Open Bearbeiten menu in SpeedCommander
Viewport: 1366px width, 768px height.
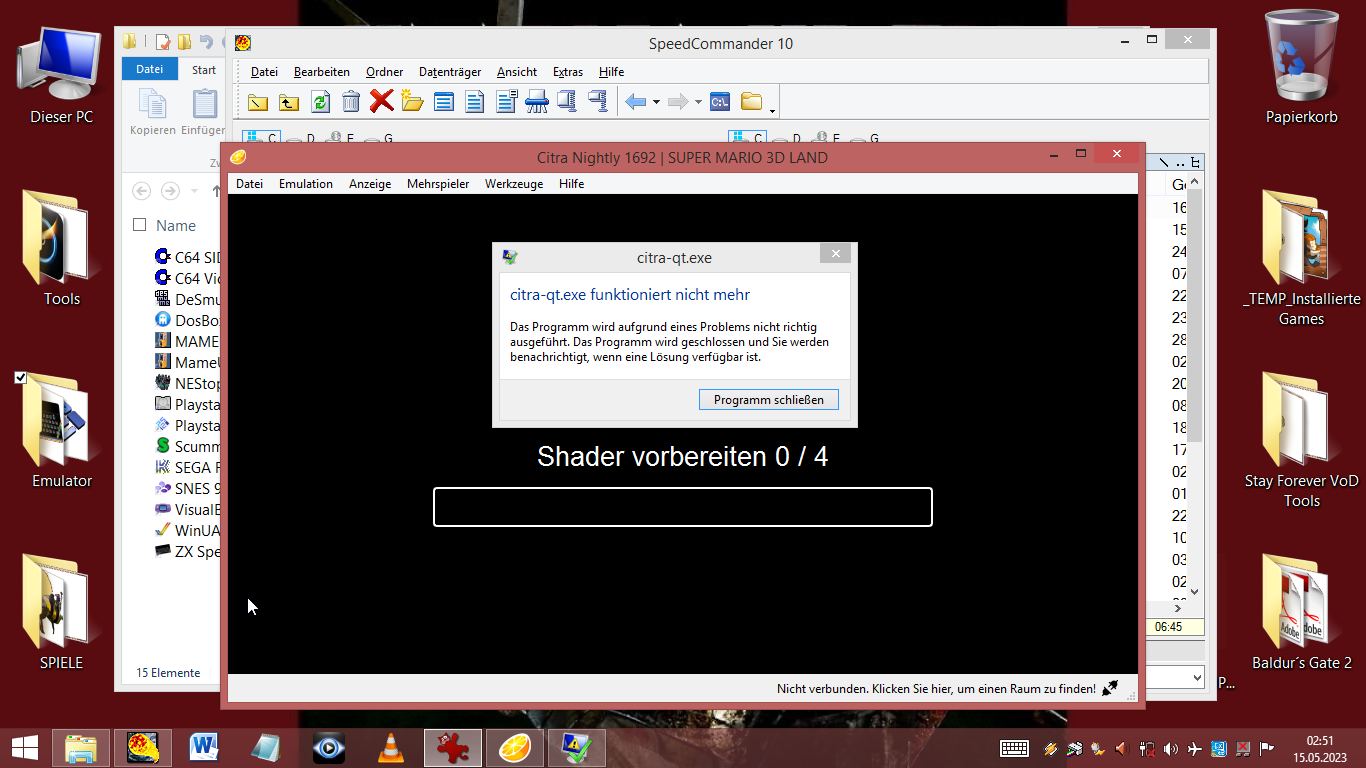322,71
